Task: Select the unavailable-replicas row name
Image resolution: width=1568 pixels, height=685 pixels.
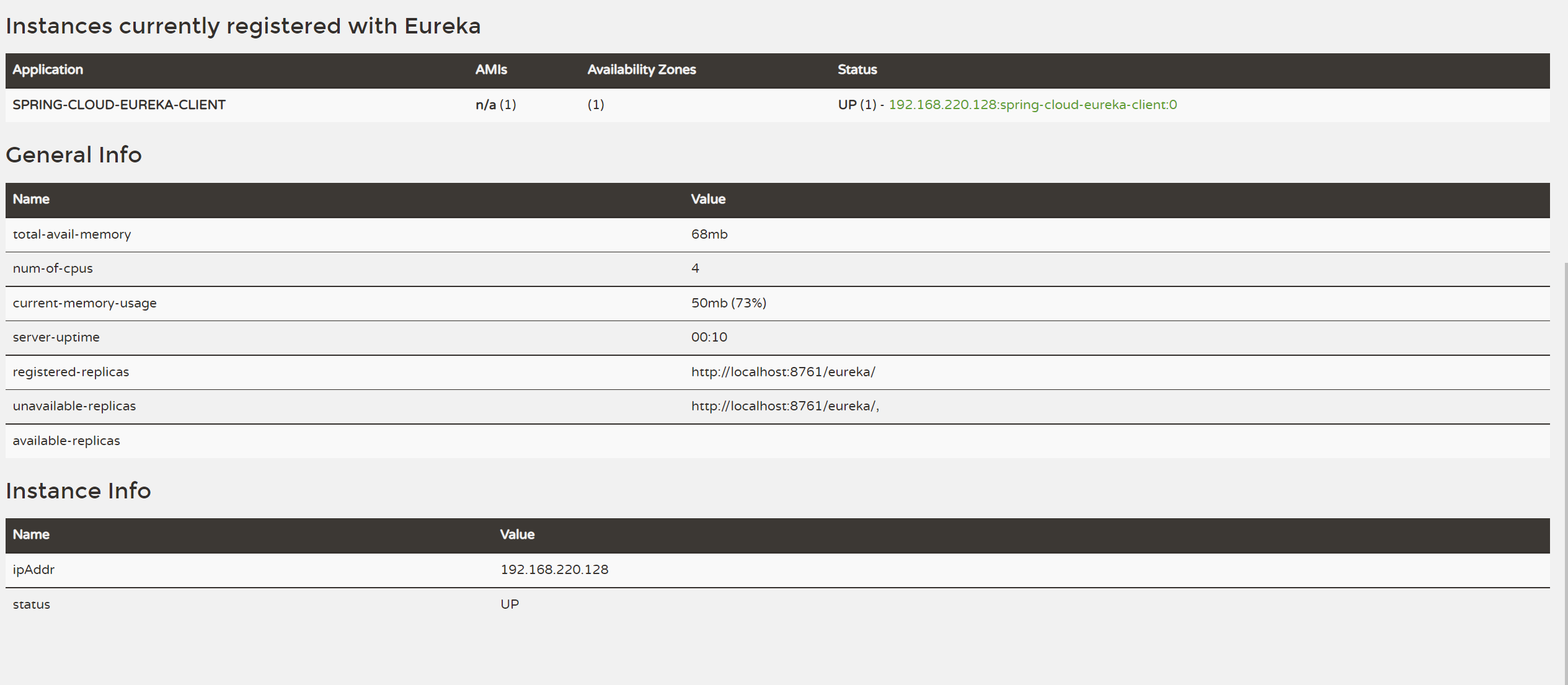Action: coord(74,406)
